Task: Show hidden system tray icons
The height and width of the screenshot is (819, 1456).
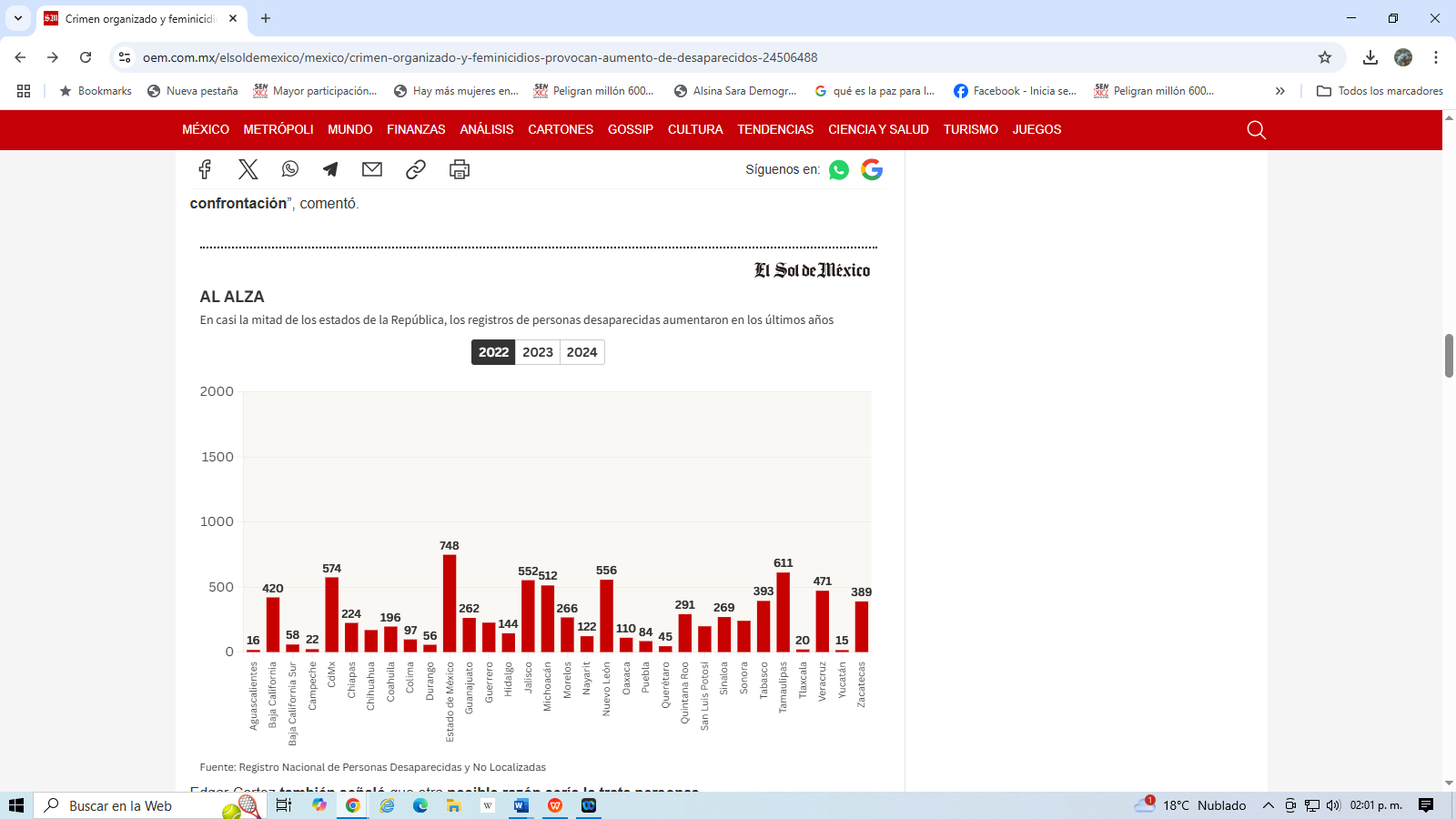Action: 1268,805
